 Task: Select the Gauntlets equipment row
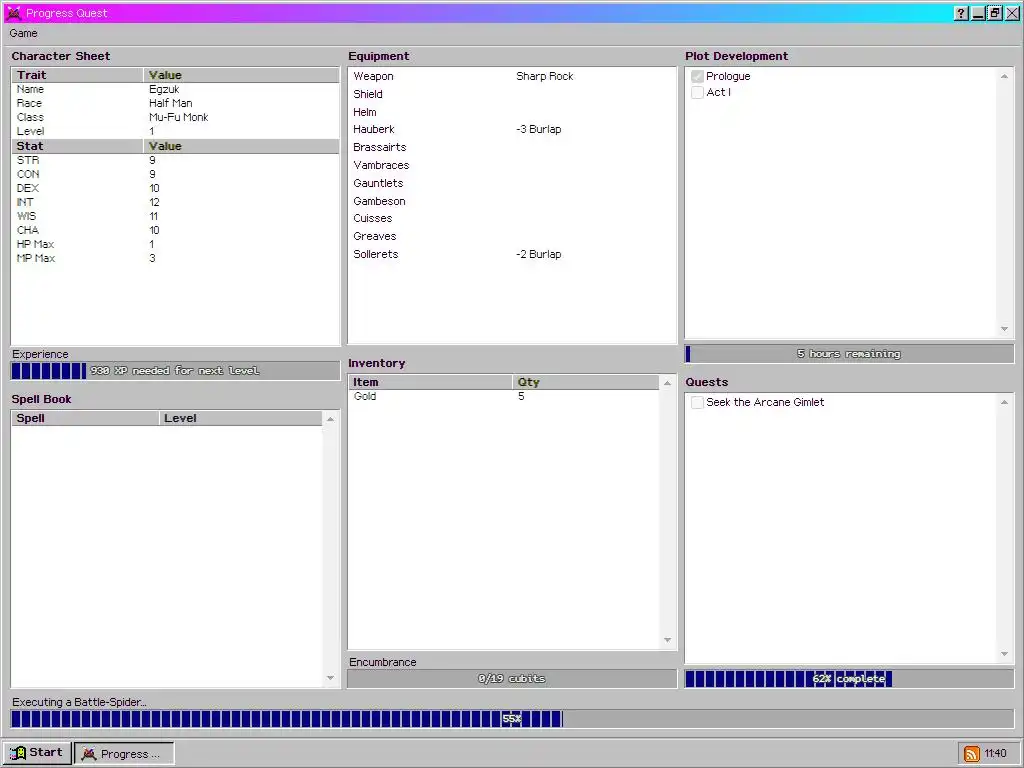512,184
